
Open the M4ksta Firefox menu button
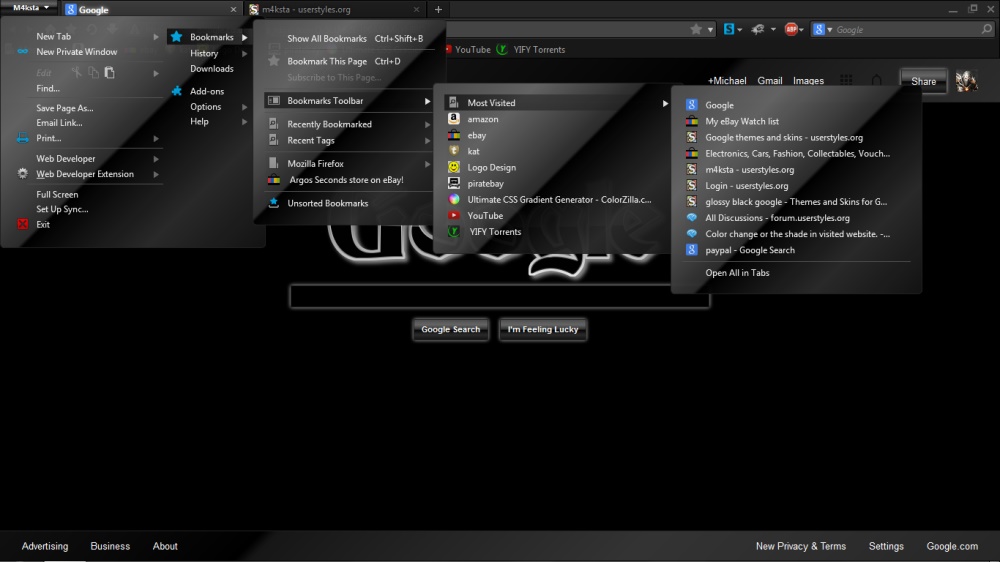point(31,8)
